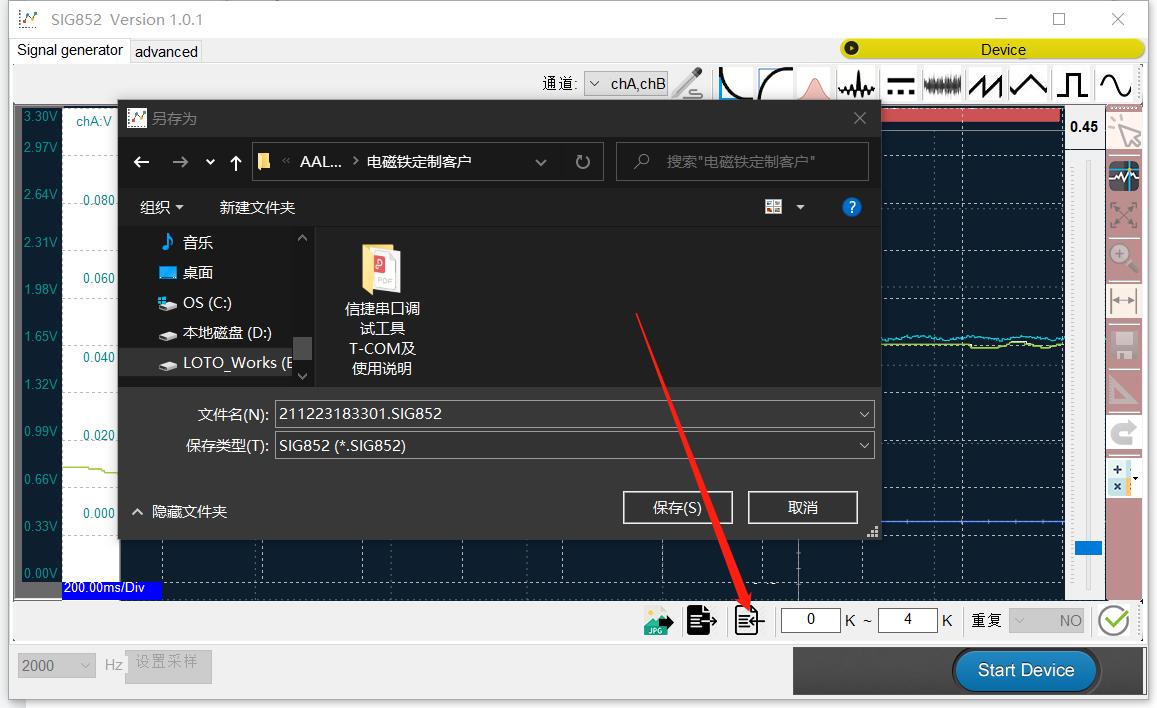Select the pointer cursor tool
This screenshot has width=1157, height=708.
[1125, 131]
